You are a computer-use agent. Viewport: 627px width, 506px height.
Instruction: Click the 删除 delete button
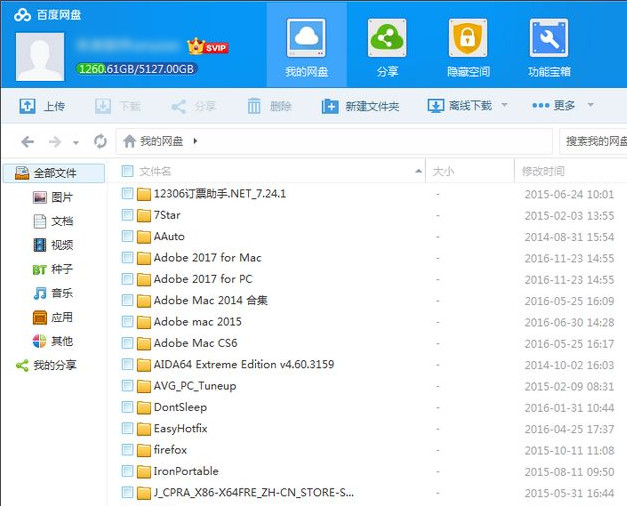pyautogui.click(x=269, y=106)
